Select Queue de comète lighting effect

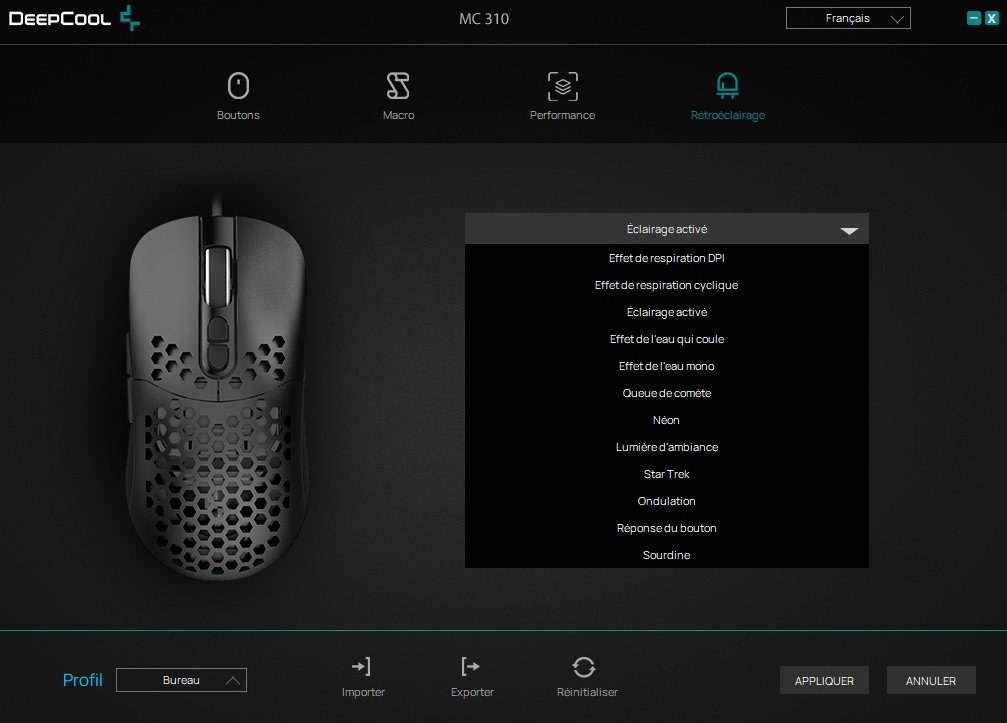666,393
